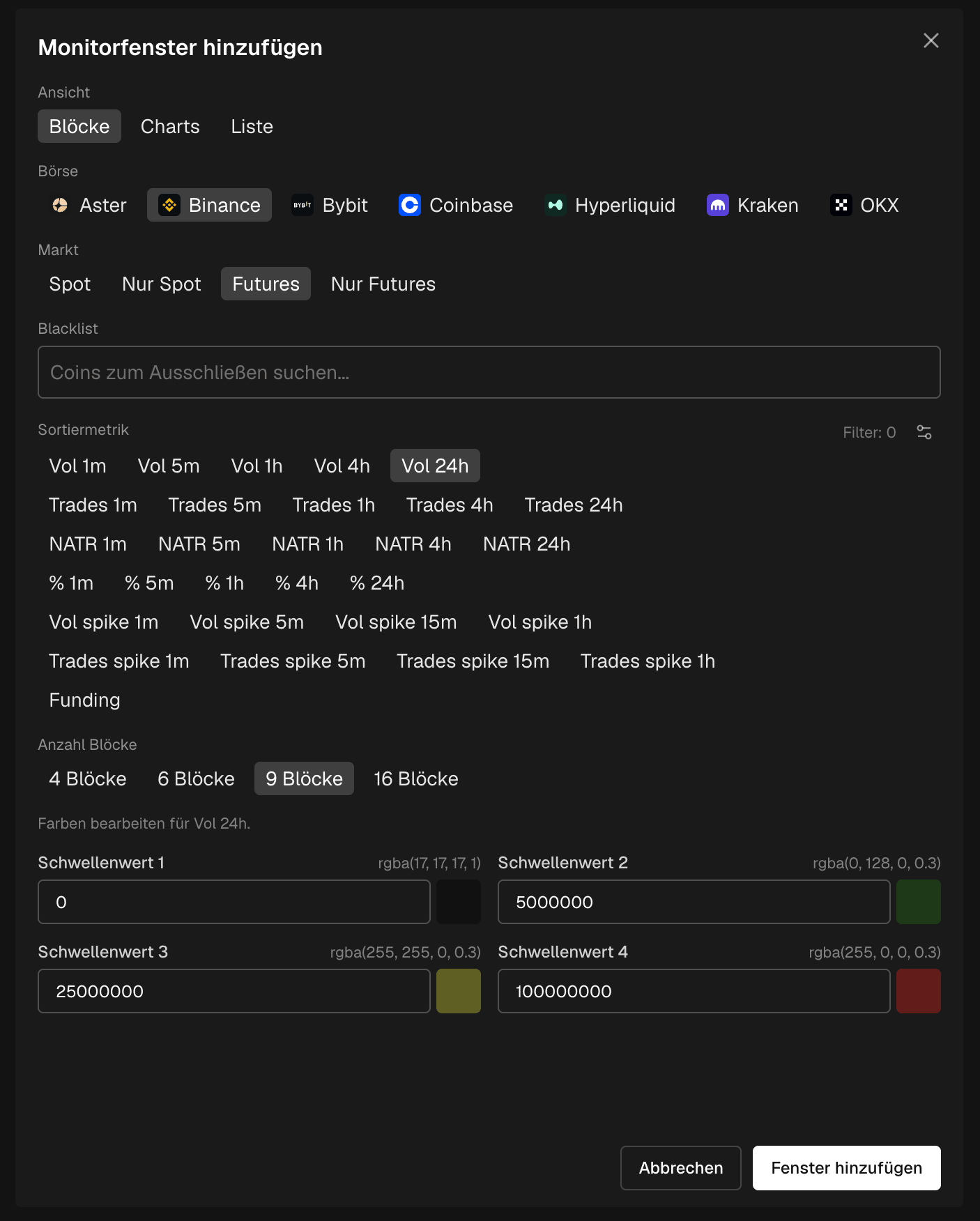The height and width of the screenshot is (1221, 980).
Task: Open the filter settings sliders icon
Action: point(924,432)
